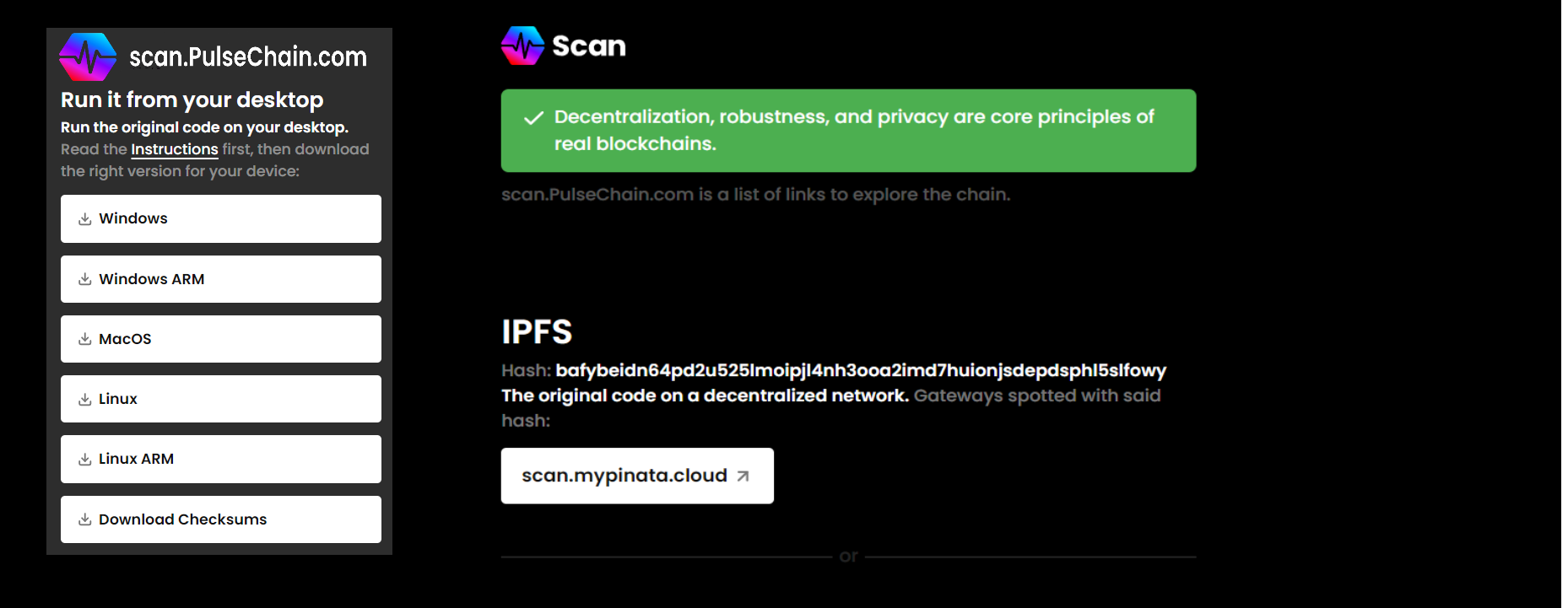
Task: Download the Windows ARM version
Action: (221, 279)
